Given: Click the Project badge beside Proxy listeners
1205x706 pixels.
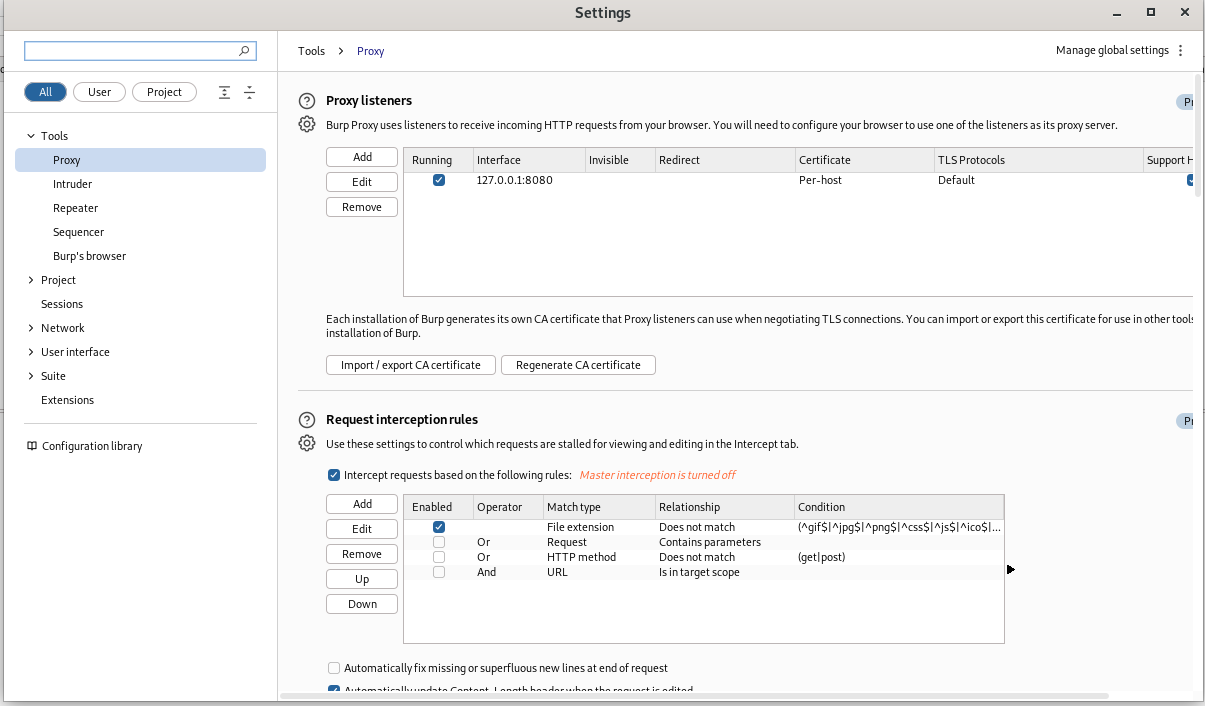Looking at the screenshot, I should click(1185, 102).
